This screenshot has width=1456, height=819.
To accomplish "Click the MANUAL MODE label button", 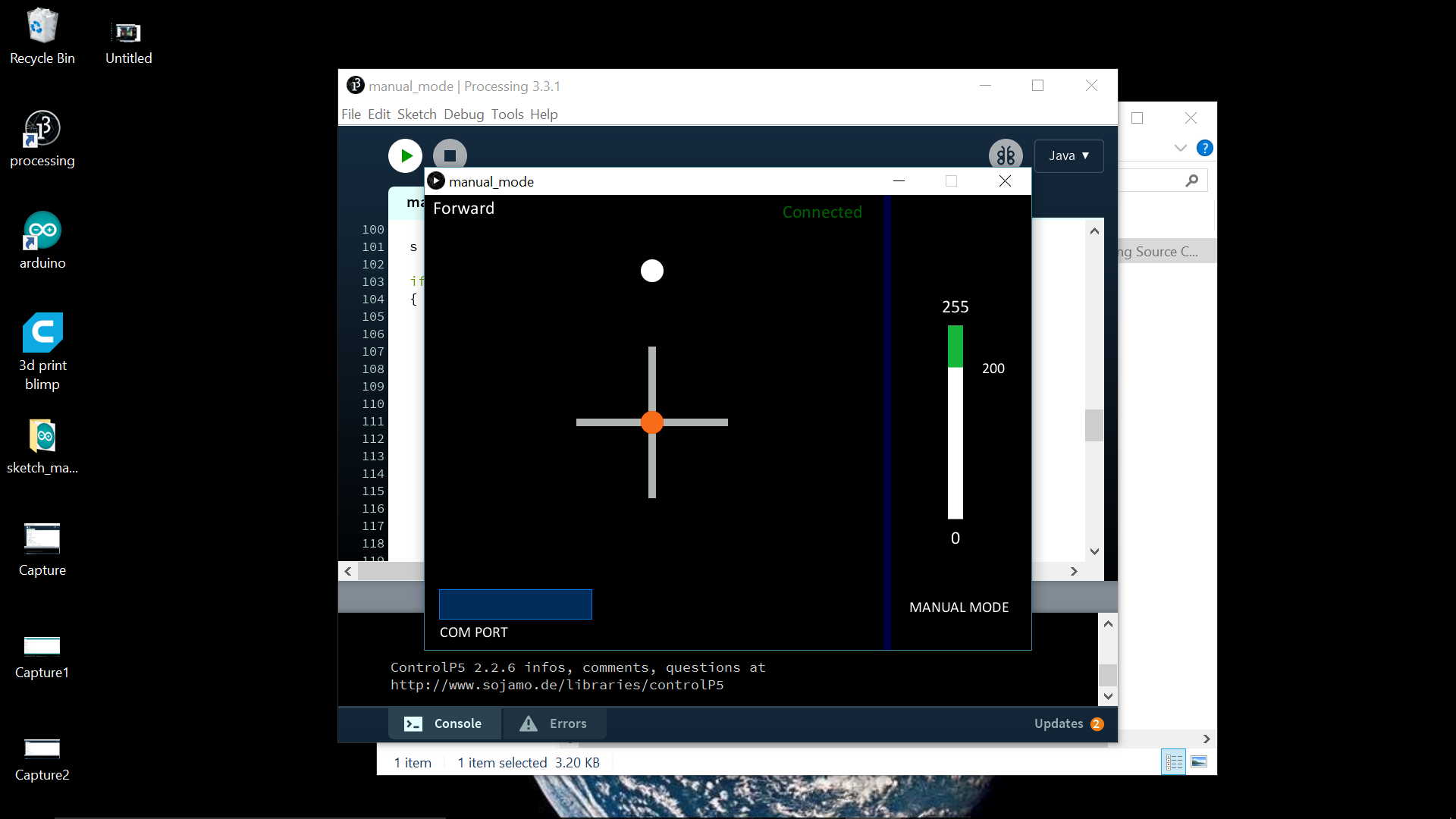I will [x=957, y=607].
